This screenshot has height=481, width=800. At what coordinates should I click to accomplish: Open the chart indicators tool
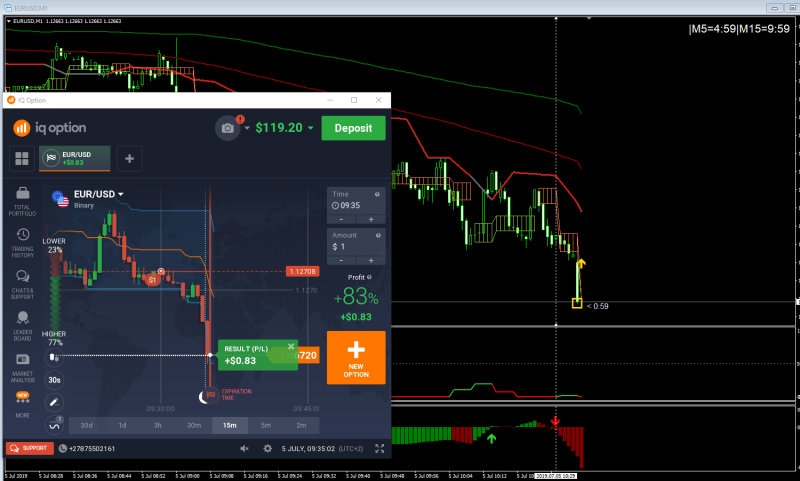pyautogui.click(x=54, y=424)
